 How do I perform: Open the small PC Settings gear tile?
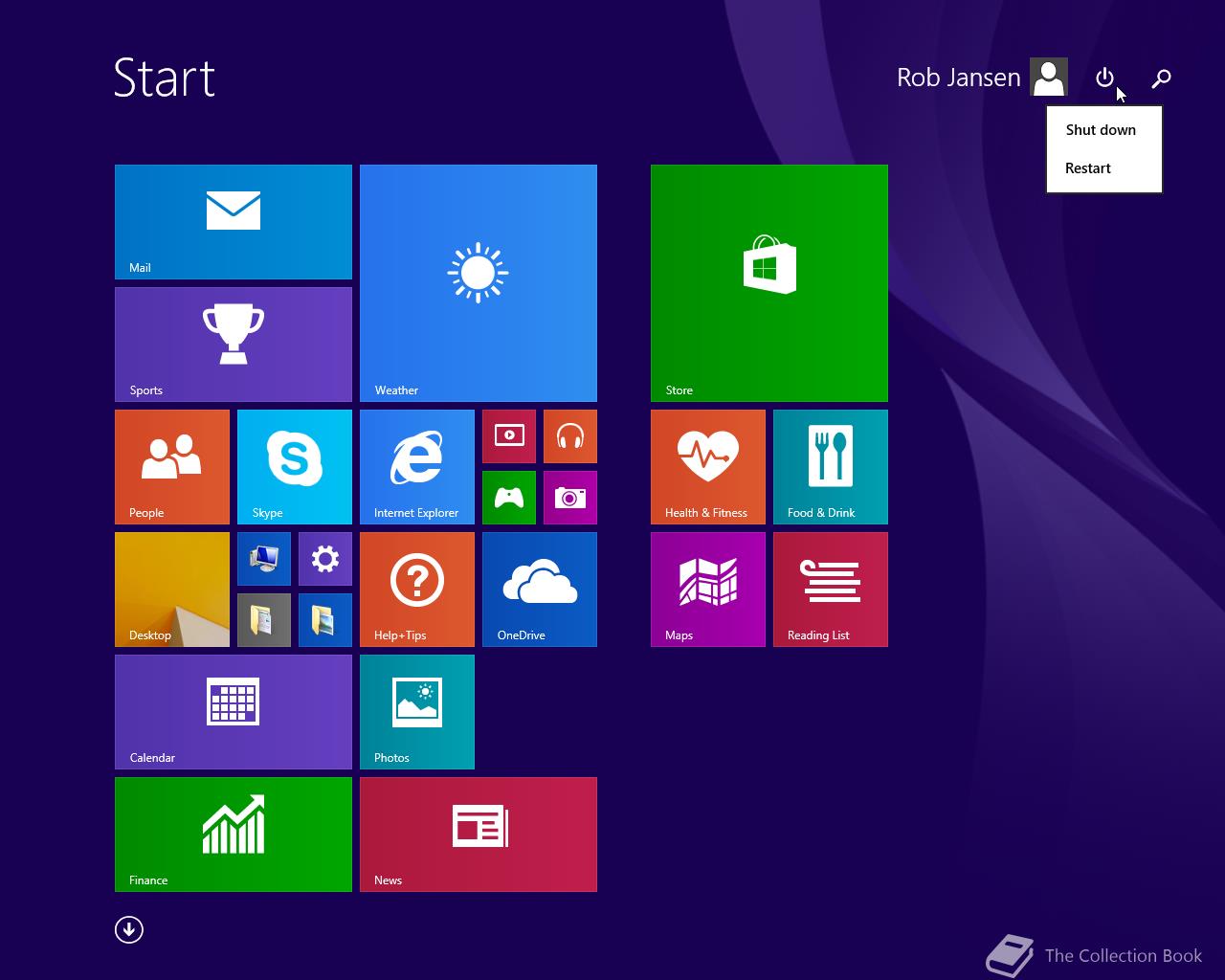325,559
